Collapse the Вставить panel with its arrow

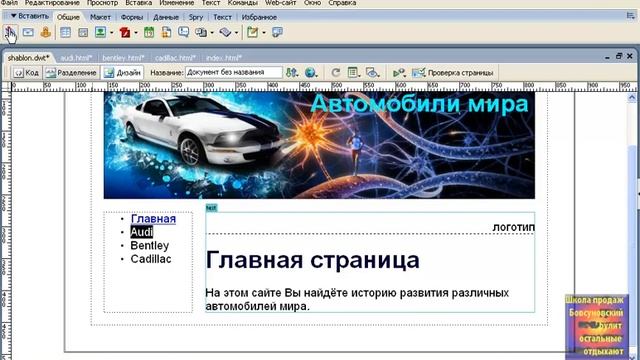point(13,16)
